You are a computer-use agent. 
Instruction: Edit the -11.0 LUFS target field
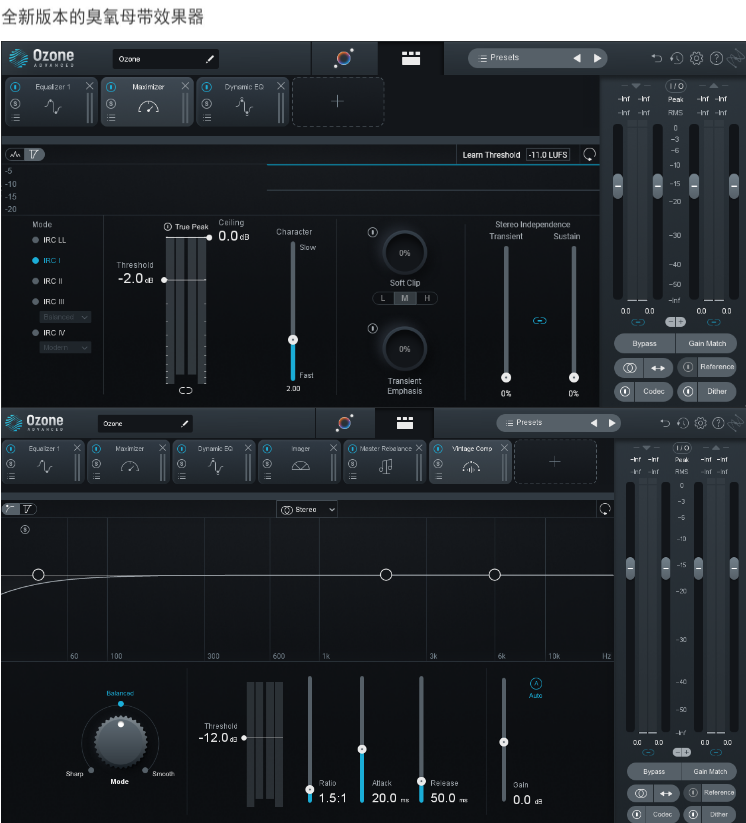click(x=548, y=155)
